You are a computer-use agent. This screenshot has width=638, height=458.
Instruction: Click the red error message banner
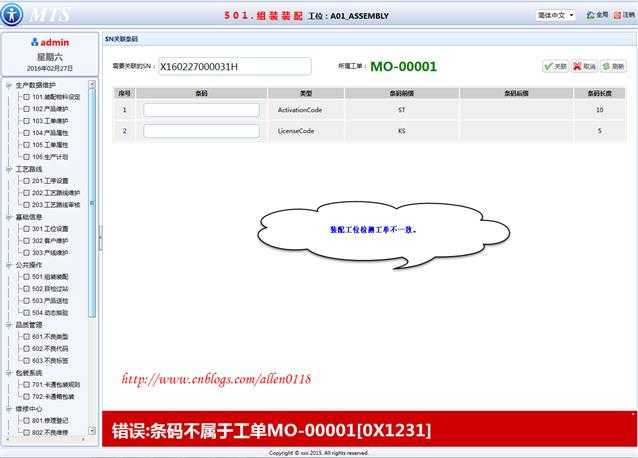click(x=369, y=430)
